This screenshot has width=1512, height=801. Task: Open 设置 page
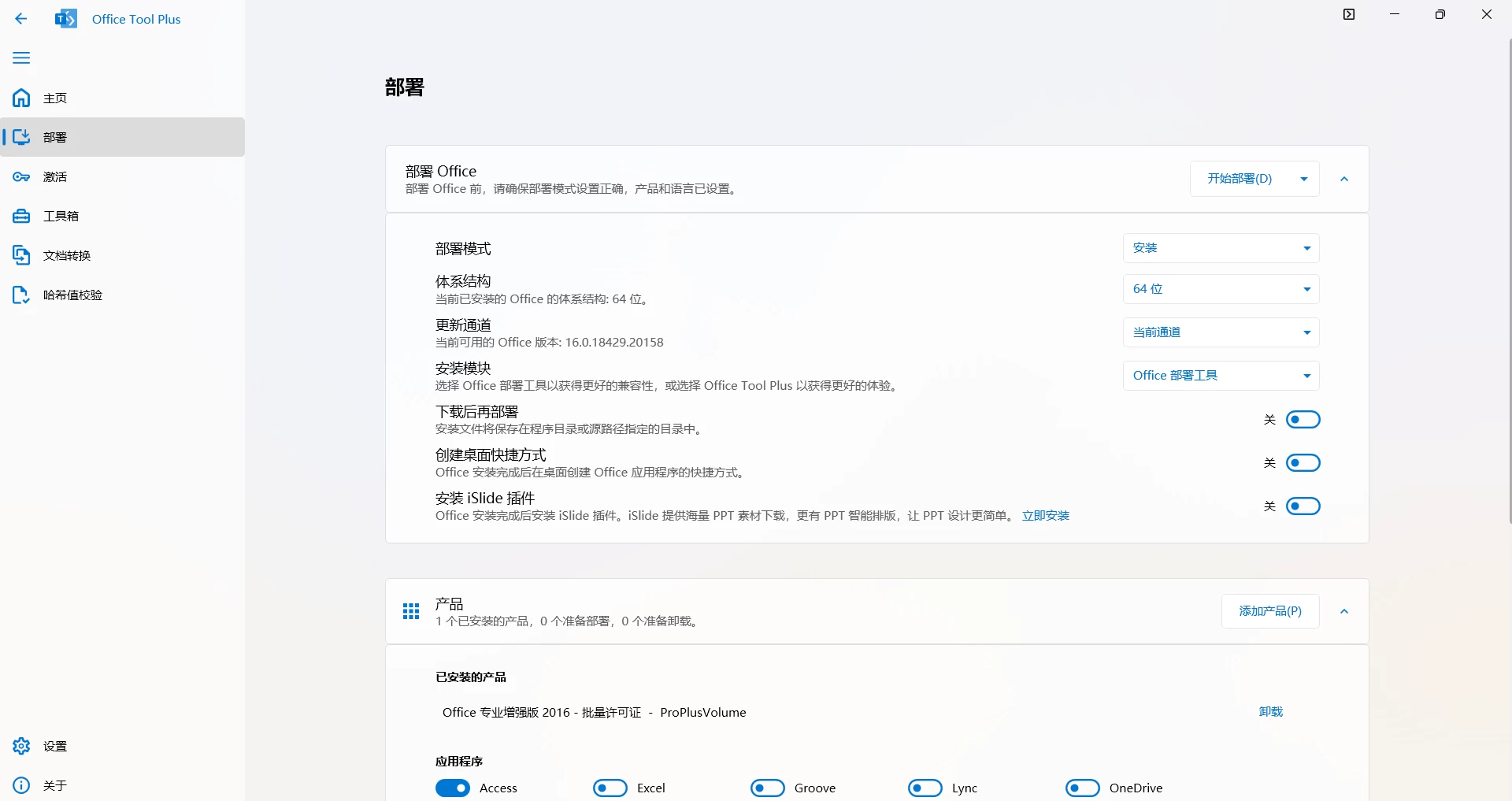pos(123,746)
